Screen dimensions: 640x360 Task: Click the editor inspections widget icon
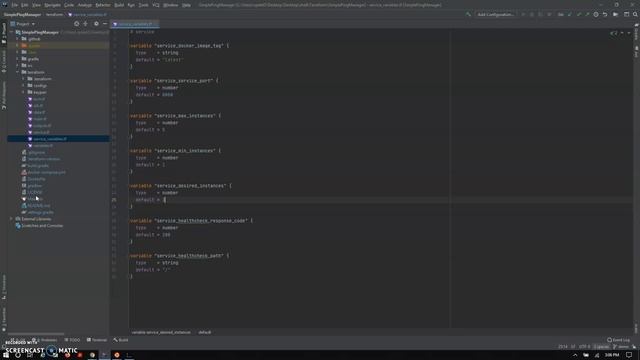coord(613,33)
